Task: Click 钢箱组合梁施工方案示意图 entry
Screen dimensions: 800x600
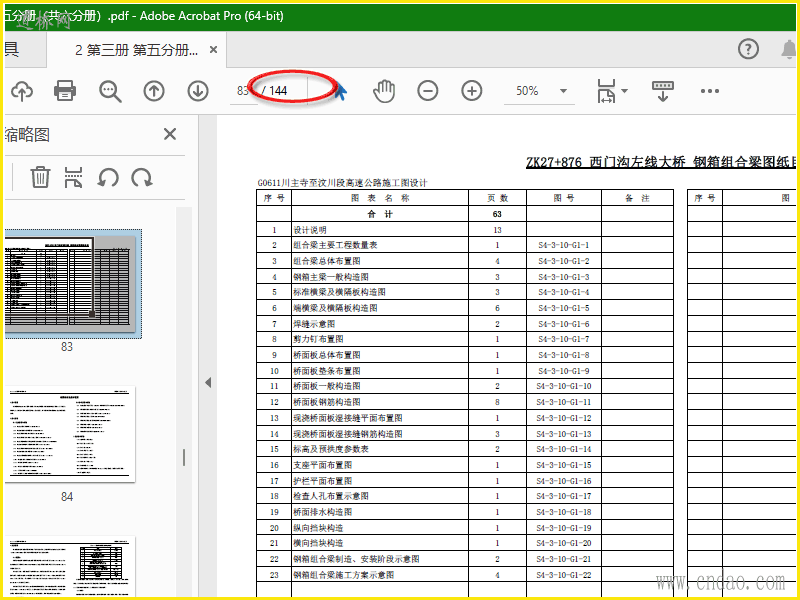Action: click(343, 575)
